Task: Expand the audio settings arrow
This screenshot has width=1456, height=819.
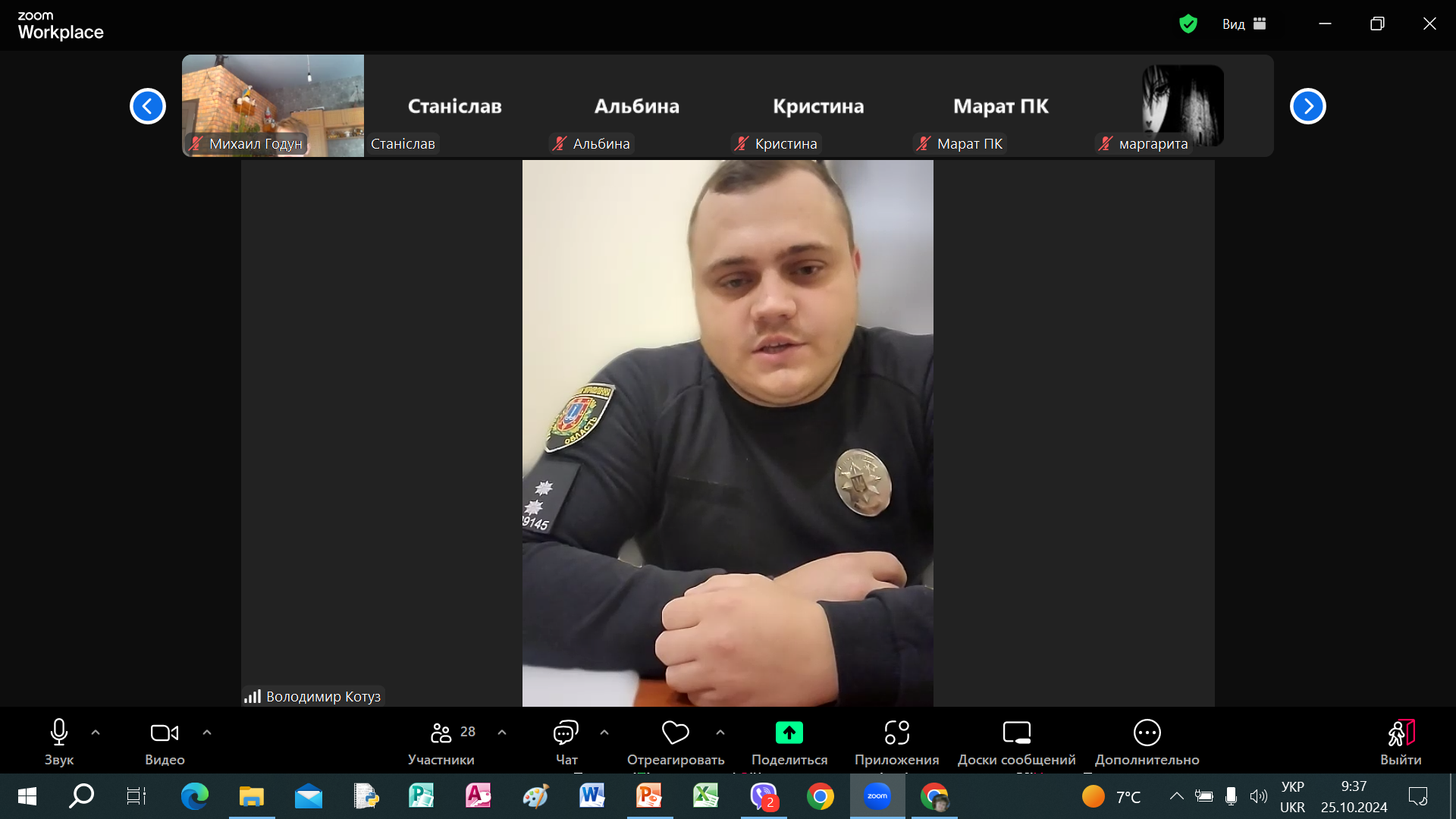Action: coord(96,733)
